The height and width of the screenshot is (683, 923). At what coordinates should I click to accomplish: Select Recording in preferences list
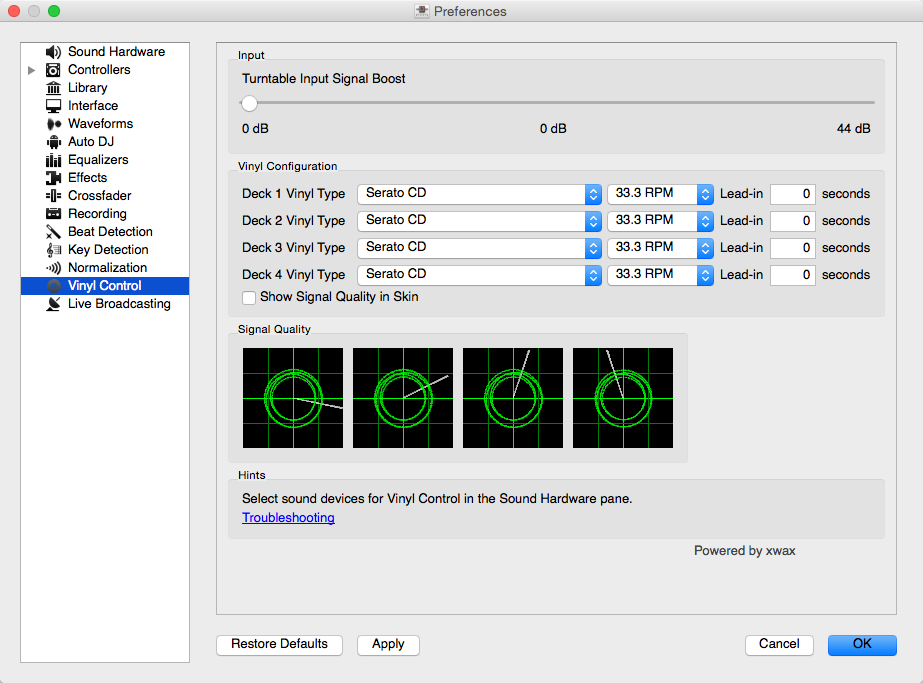point(97,214)
